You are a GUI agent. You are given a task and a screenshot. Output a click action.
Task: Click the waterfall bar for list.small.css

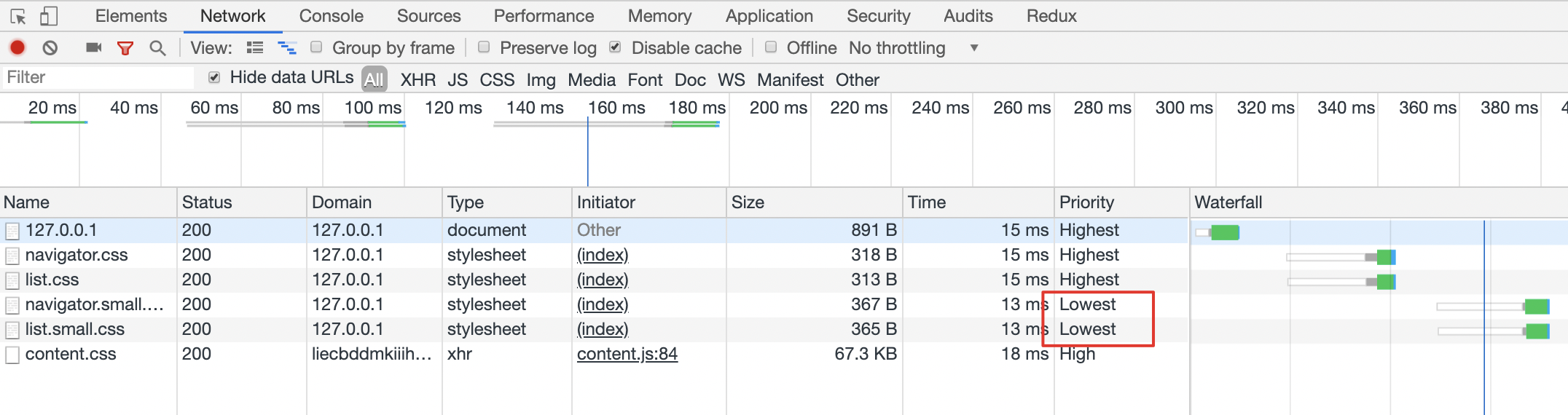pos(1537,332)
